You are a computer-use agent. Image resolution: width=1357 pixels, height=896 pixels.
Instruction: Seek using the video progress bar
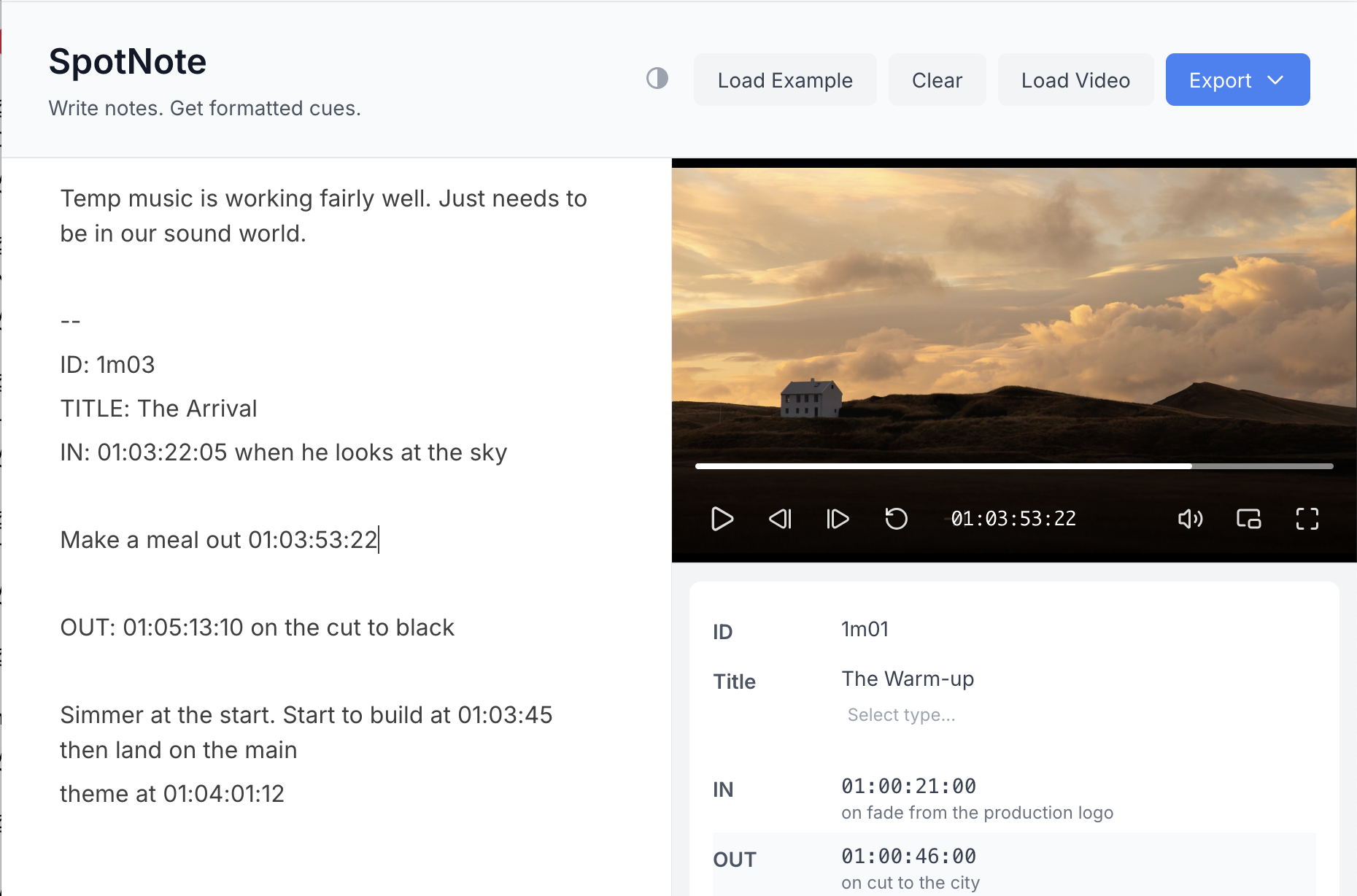1014,465
